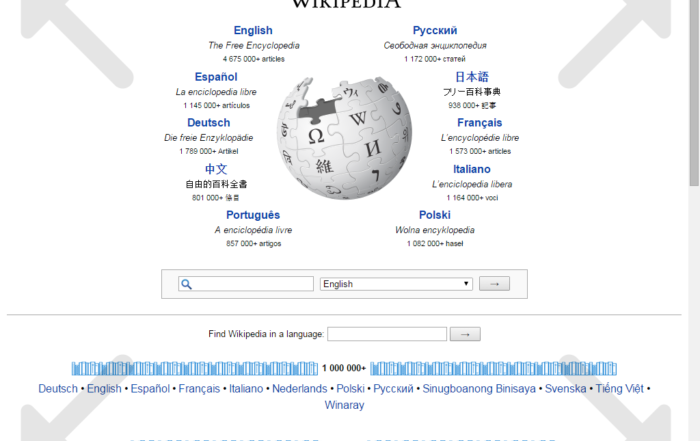700x441 pixels.
Task: Open the Polski heading link below the globe
Action: [x=435, y=215]
